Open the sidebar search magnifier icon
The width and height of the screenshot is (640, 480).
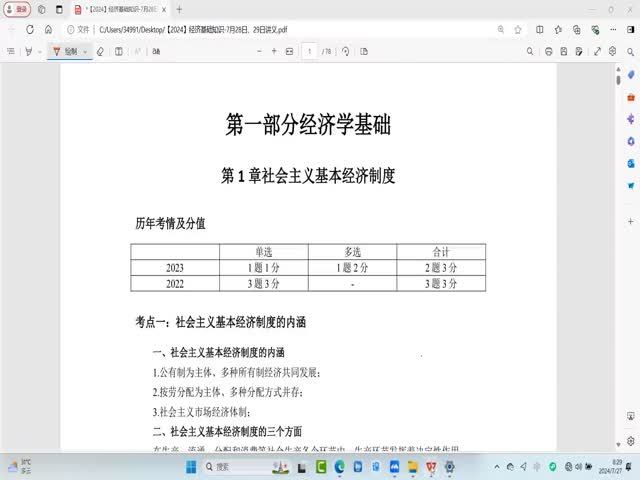coord(631,52)
